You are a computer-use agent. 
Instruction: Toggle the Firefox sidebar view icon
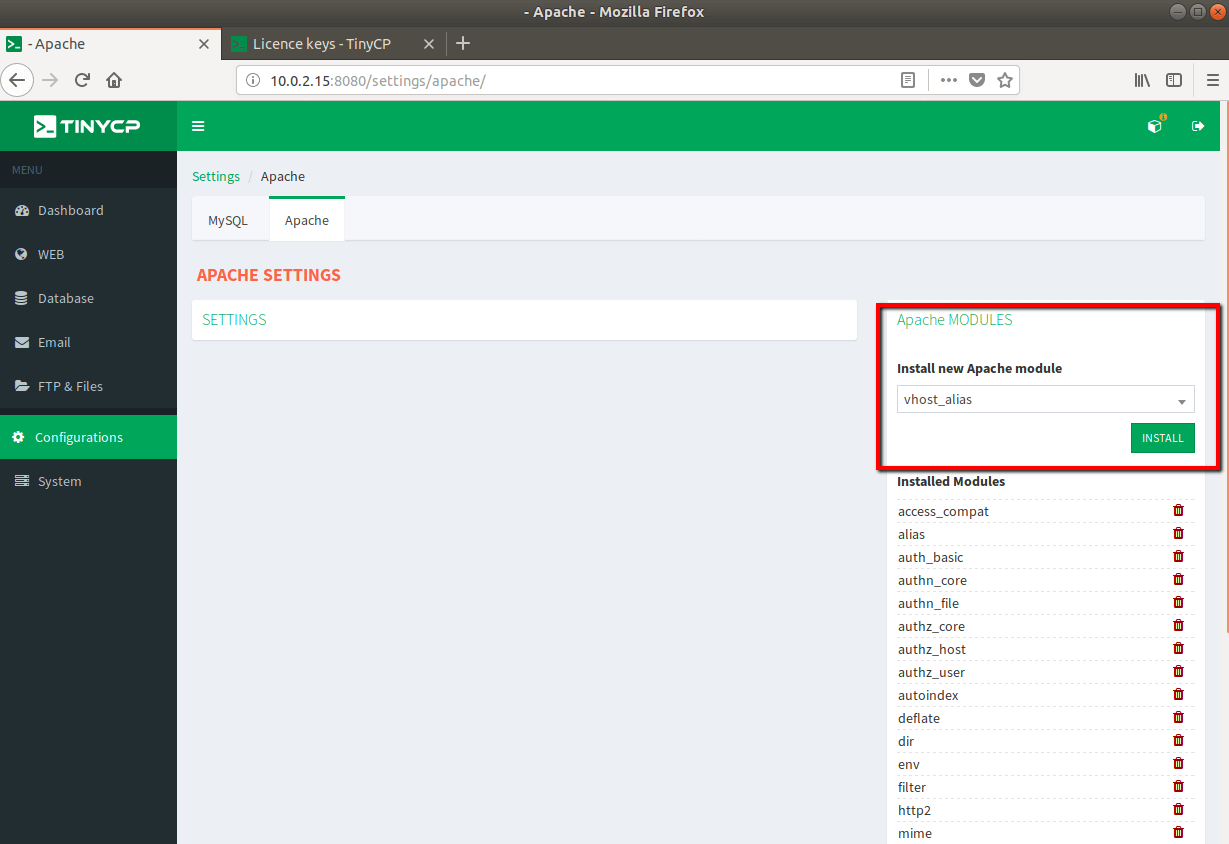click(1175, 80)
